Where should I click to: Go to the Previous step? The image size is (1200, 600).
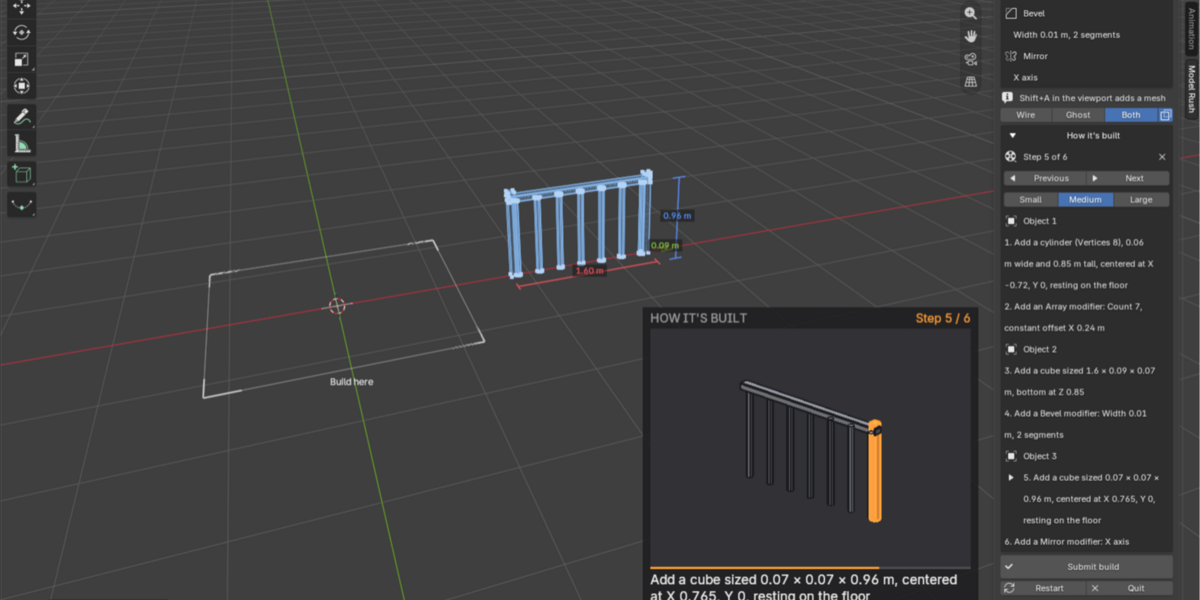(x=1044, y=178)
